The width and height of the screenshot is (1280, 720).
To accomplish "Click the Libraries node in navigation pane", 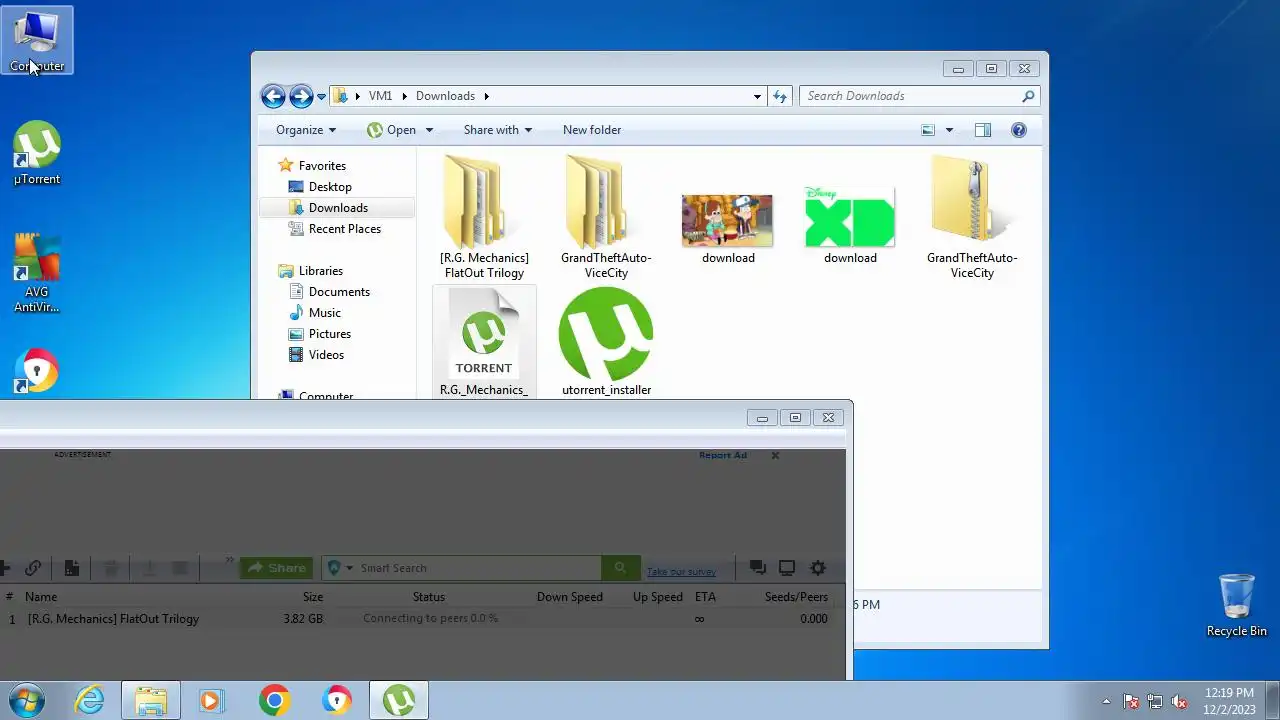I will (320, 271).
